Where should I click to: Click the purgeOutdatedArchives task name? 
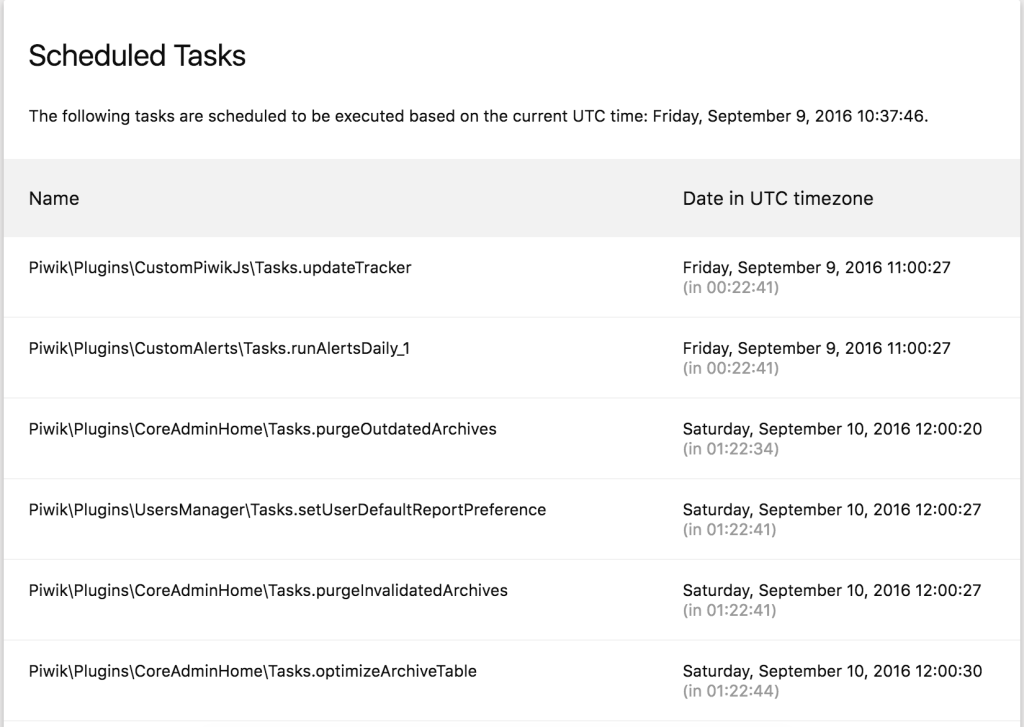point(263,429)
